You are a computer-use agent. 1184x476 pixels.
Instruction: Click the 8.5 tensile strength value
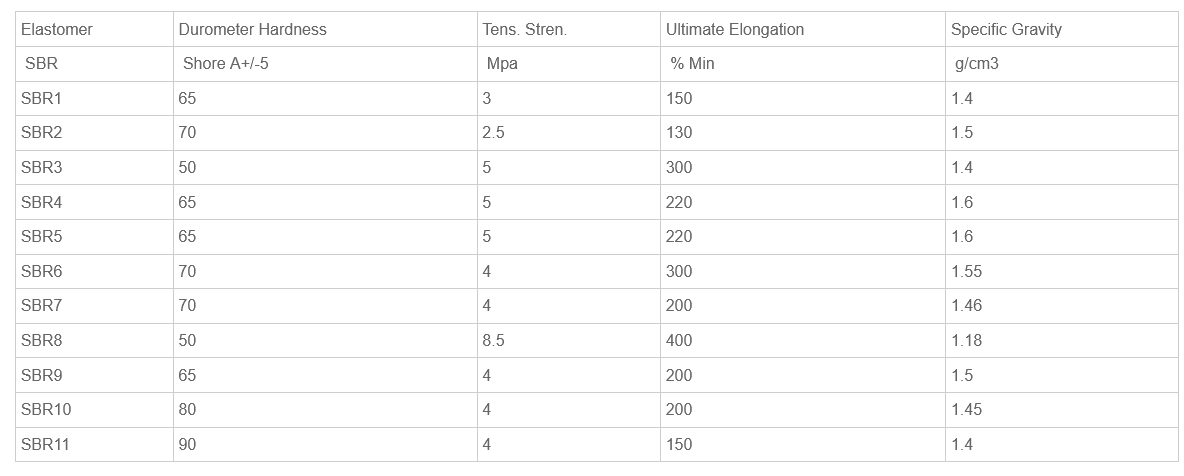click(493, 340)
